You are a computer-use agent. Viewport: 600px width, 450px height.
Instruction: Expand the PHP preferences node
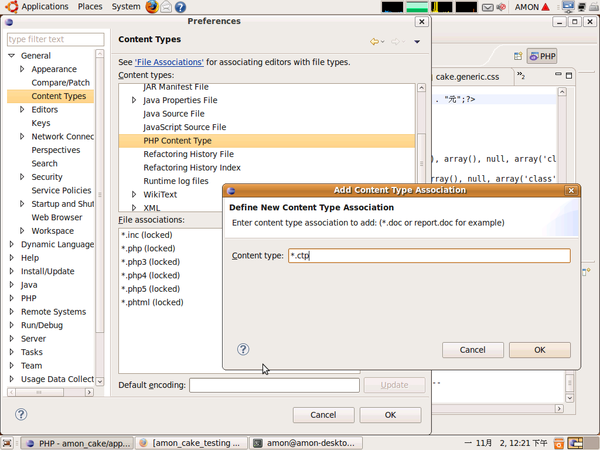(x=11, y=298)
